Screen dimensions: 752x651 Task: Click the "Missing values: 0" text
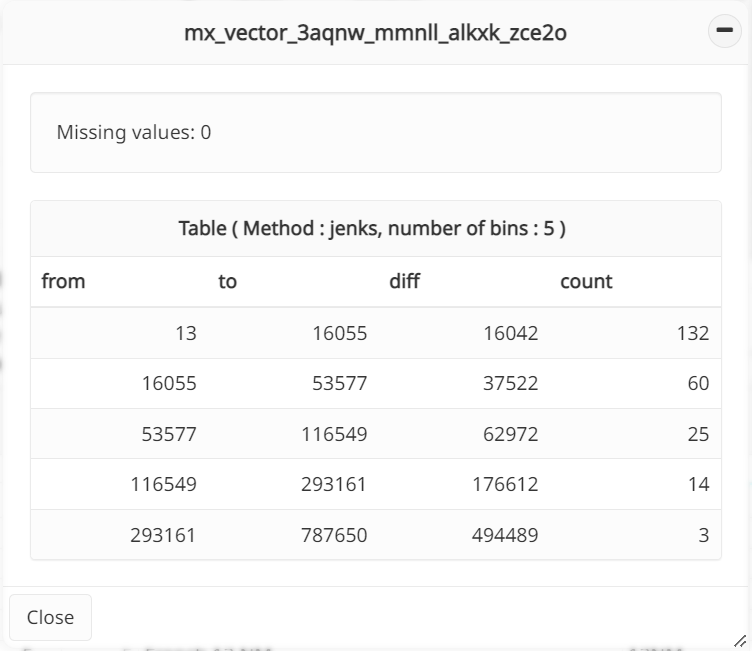pyautogui.click(x=134, y=132)
